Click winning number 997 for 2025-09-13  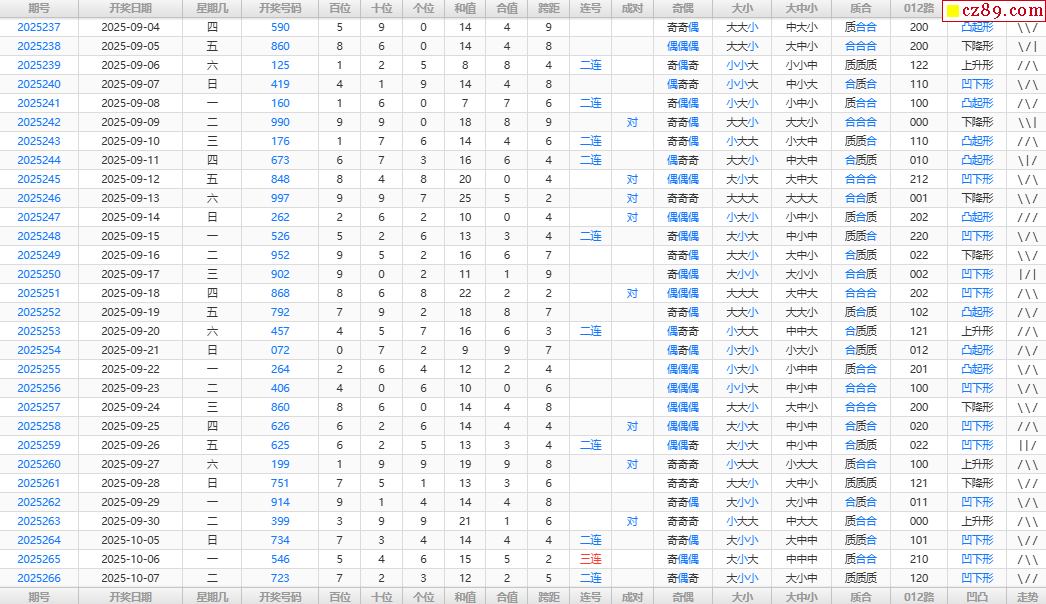[280, 198]
